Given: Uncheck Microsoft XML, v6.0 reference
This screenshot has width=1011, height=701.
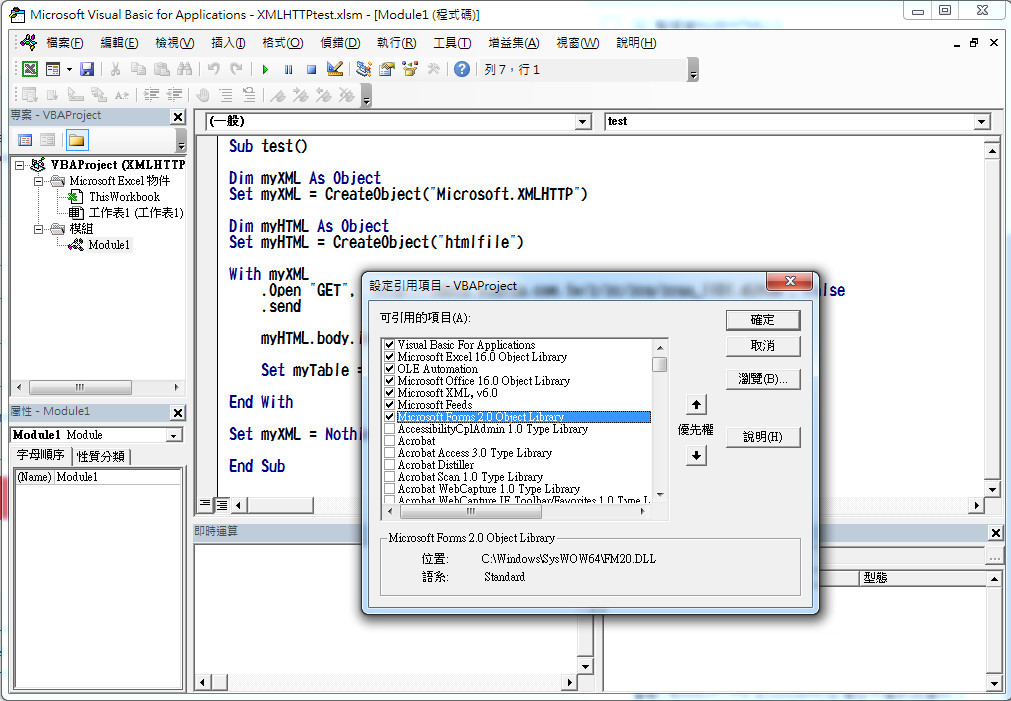Looking at the screenshot, I should (389, 393).
